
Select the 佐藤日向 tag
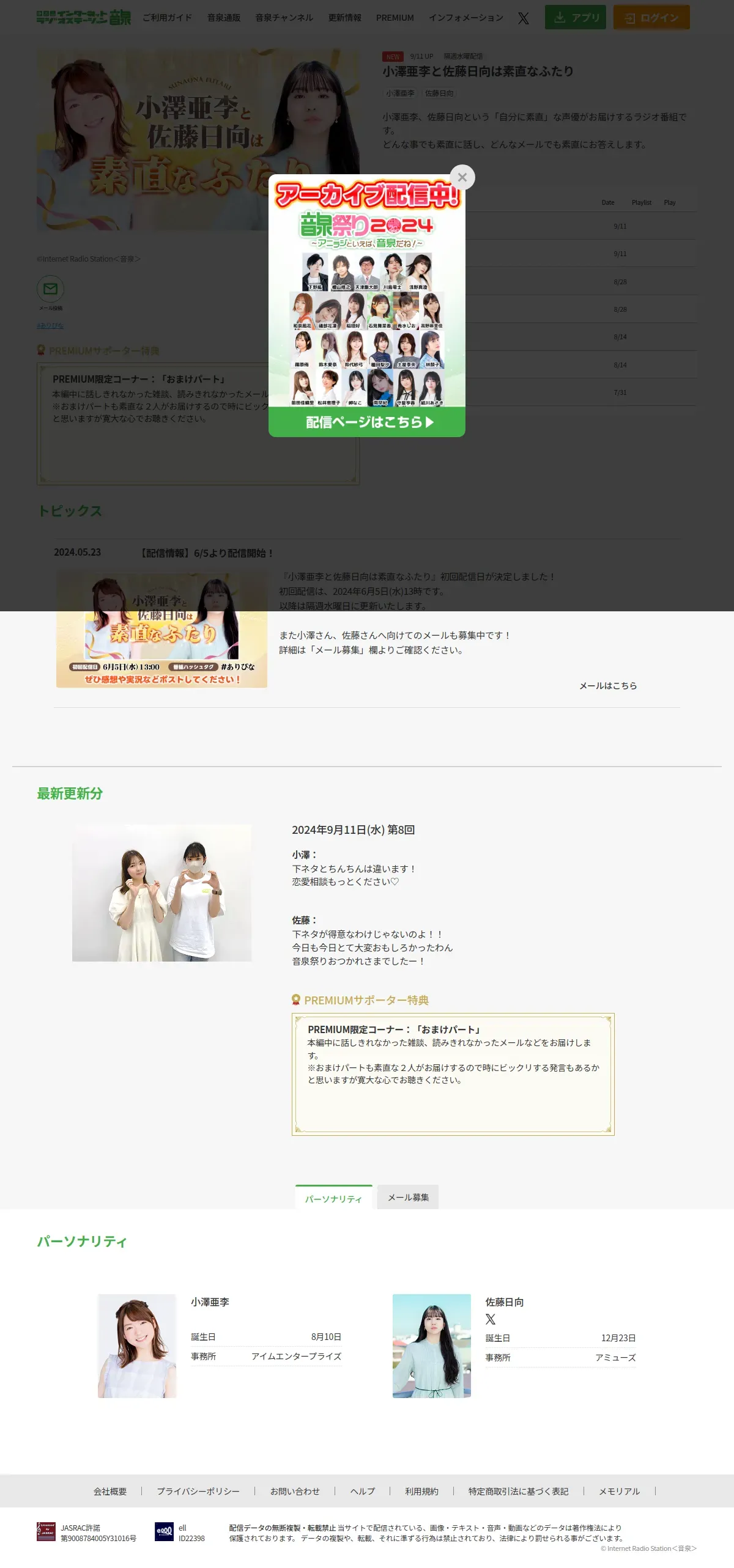point(439,94)
